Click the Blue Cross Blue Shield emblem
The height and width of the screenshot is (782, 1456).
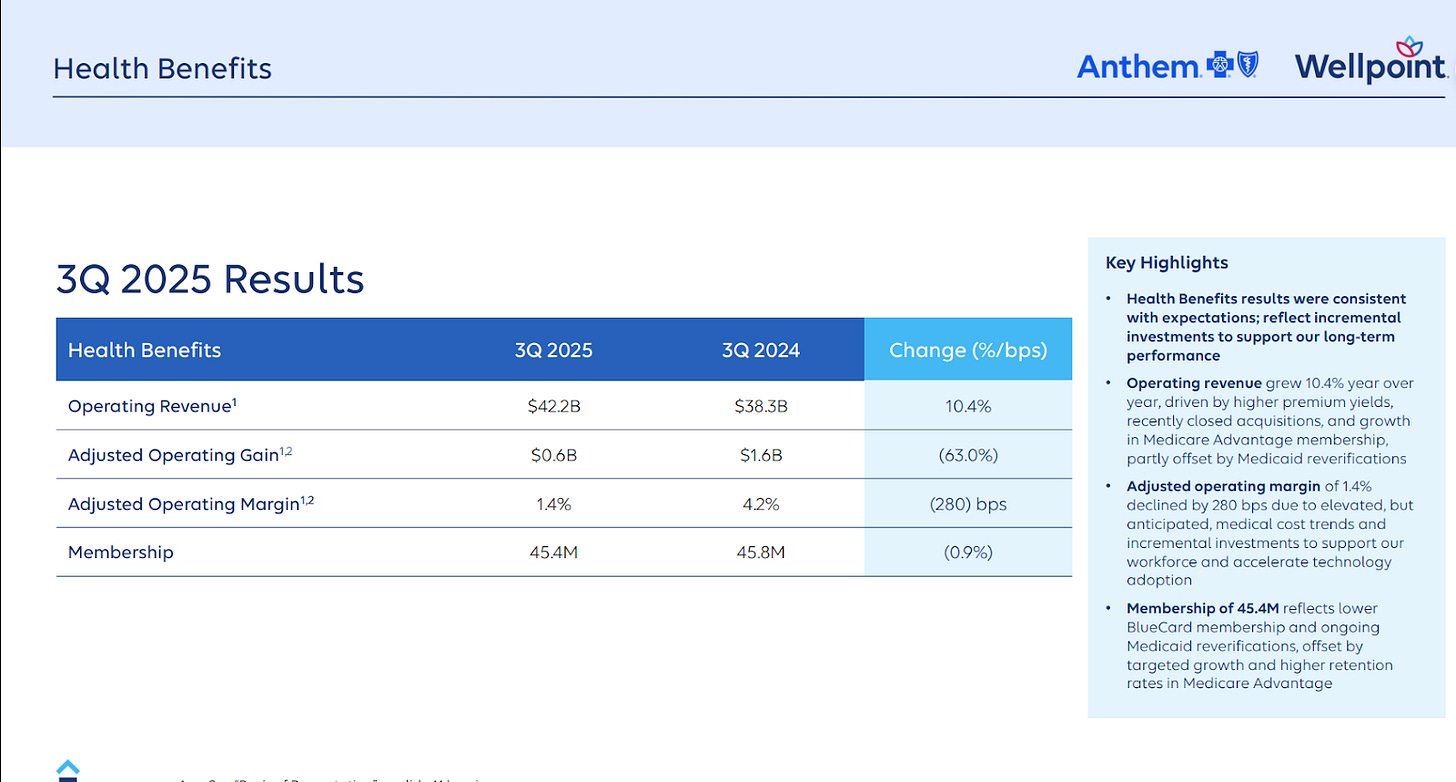point(1232,66)
